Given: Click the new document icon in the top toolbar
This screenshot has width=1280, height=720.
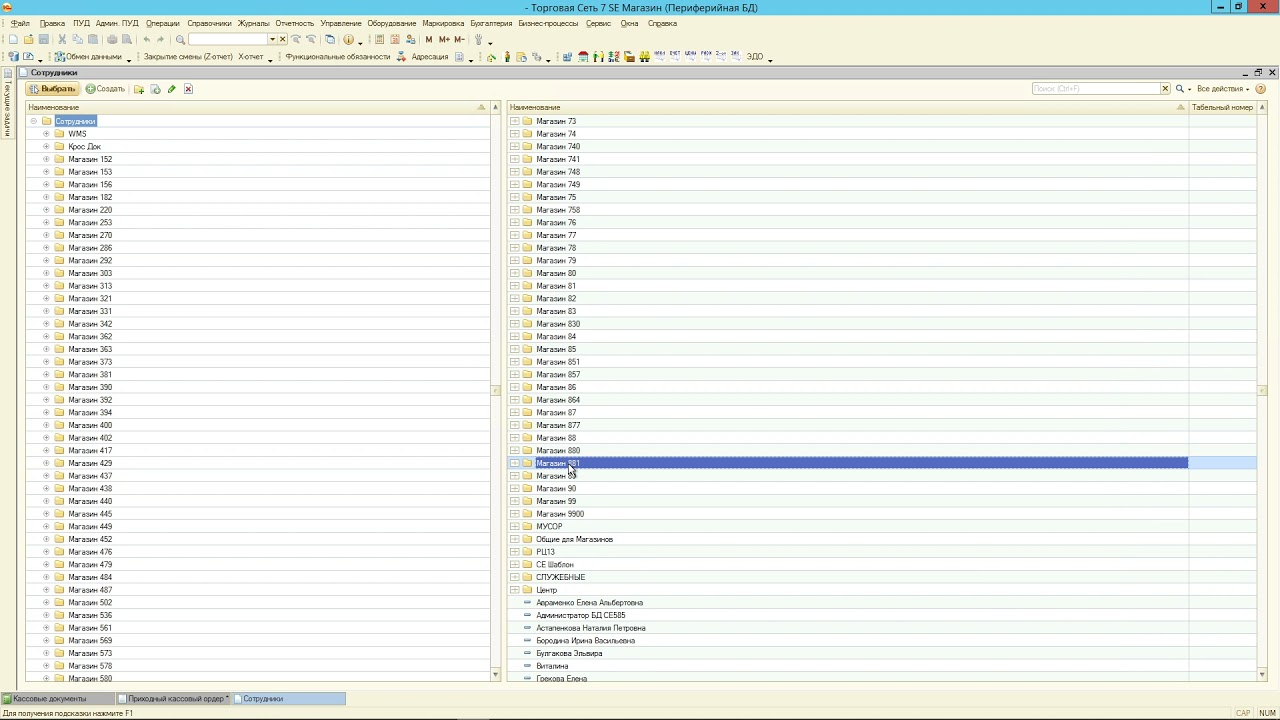Looking at the screenshot, I should [x=14, y=40].
